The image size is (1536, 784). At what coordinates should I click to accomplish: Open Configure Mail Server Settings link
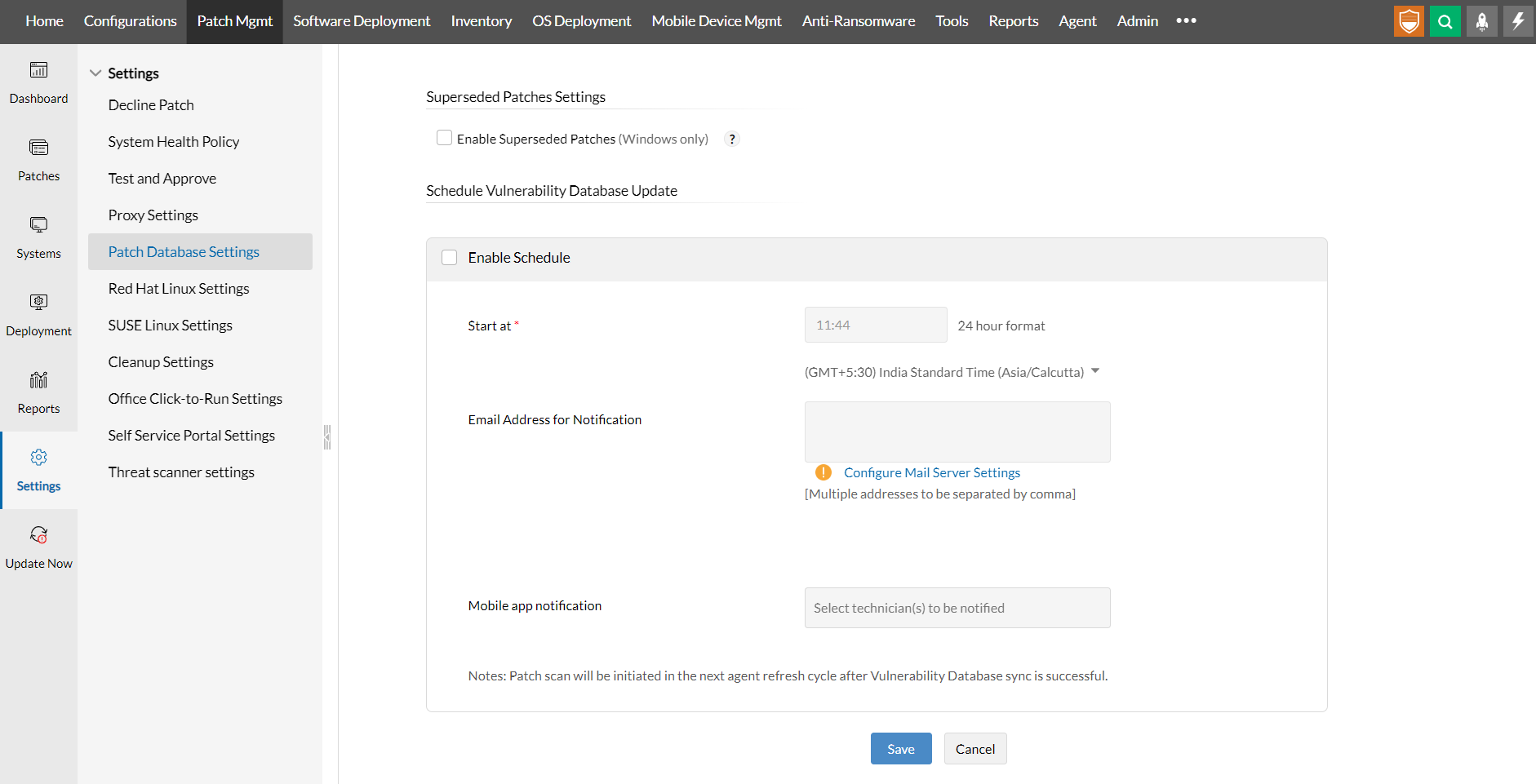pos(931,472)
